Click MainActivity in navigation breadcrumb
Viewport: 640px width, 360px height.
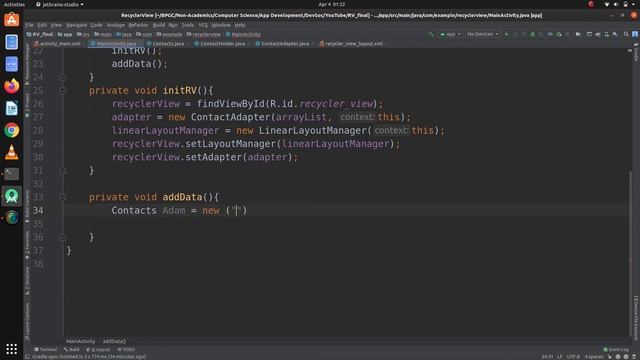[x=243, y=34]
